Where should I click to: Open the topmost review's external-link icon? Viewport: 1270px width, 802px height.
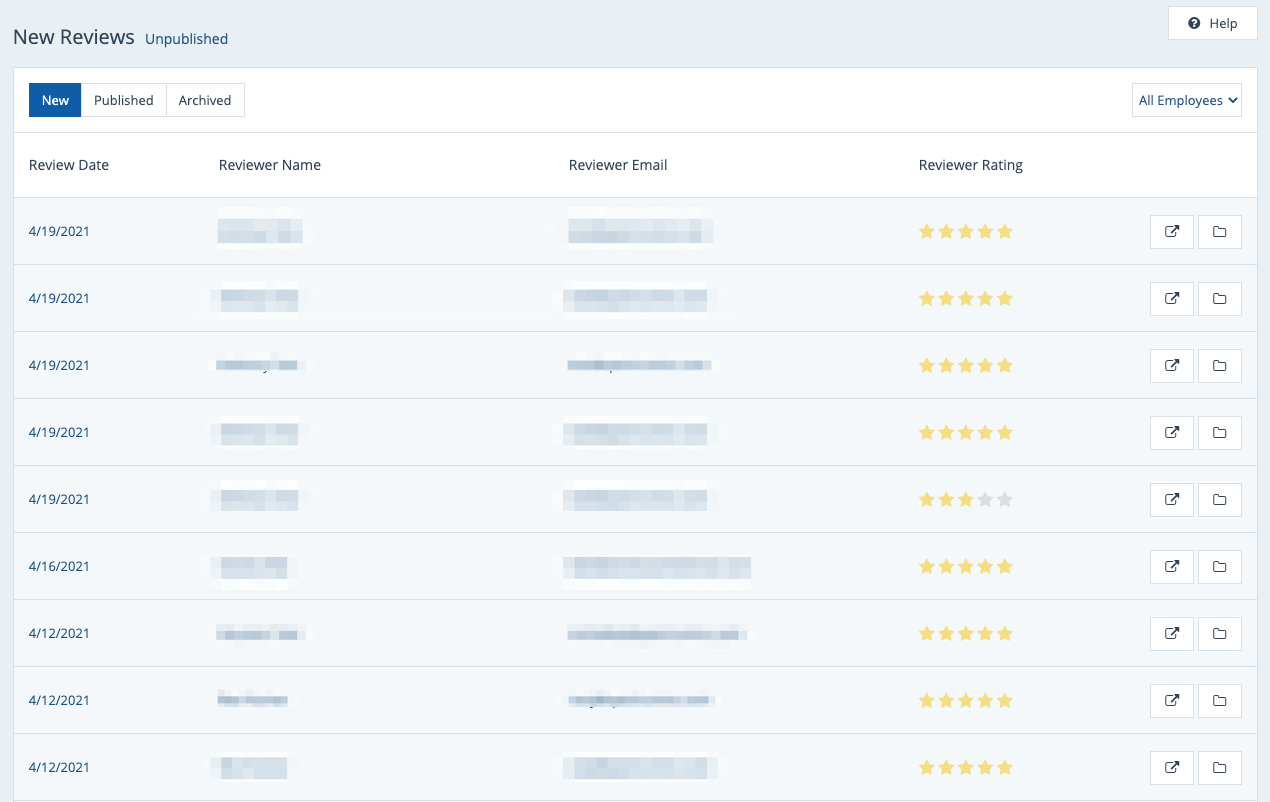1171,232
